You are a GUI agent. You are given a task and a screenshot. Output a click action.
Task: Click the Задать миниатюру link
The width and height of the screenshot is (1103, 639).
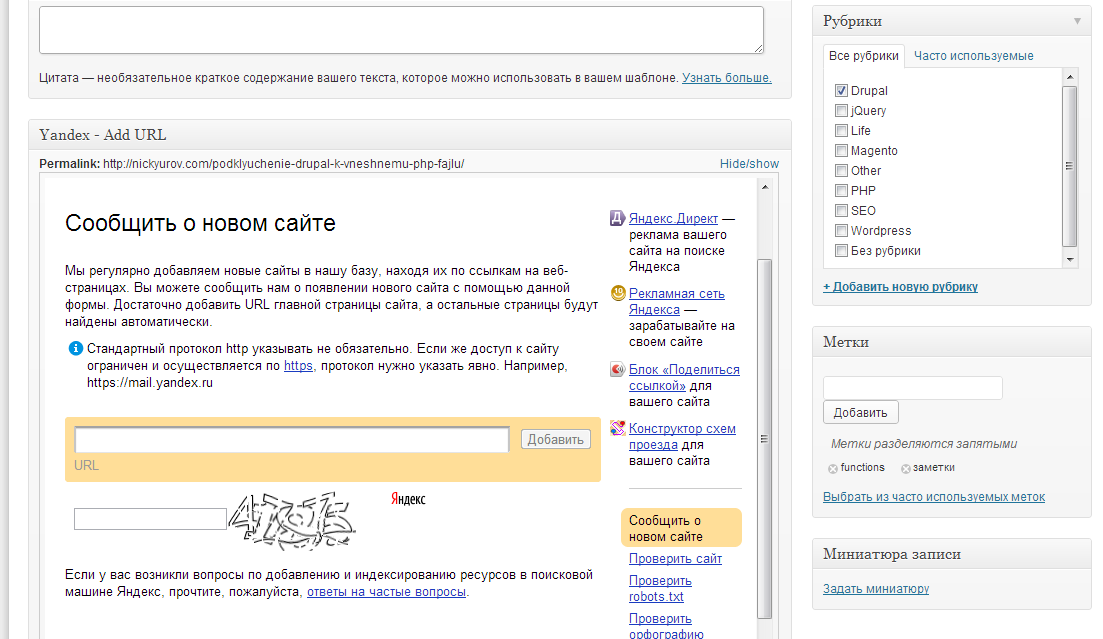(x=876, y=589)
